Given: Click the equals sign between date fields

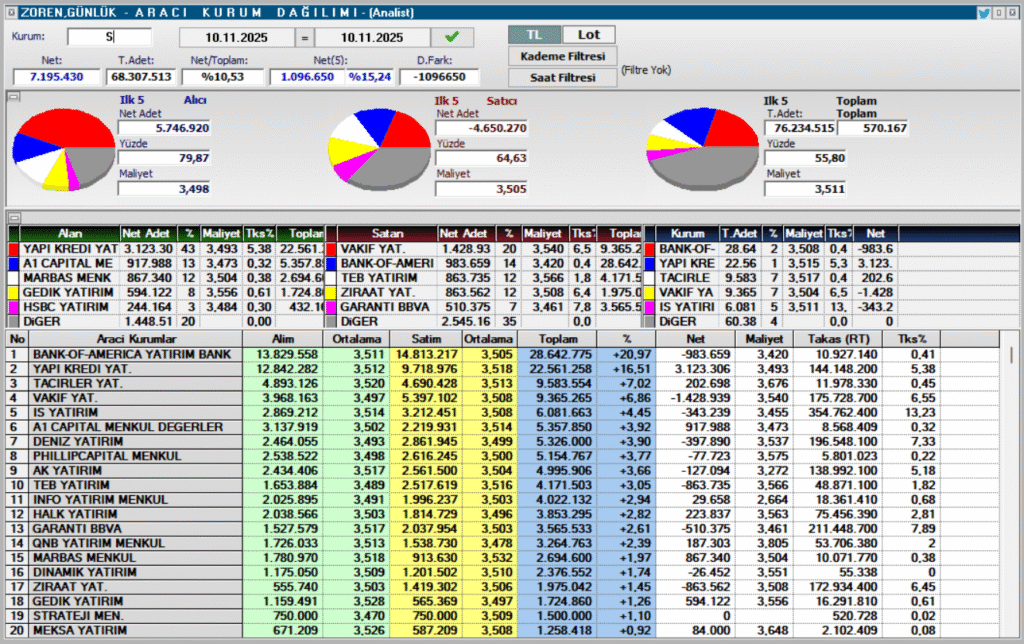Looking at the screenshot, I should (x=304, y=38).
